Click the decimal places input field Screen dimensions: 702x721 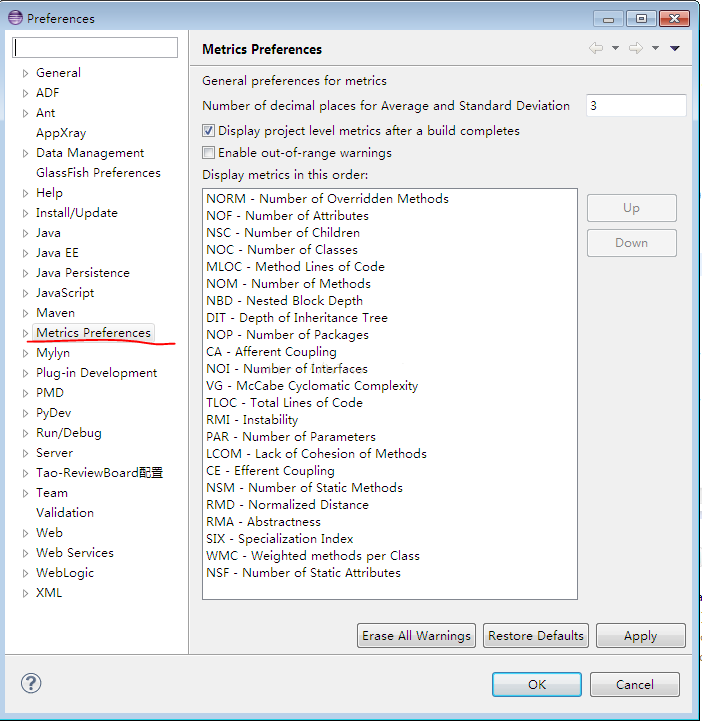(x=636, y=106)
